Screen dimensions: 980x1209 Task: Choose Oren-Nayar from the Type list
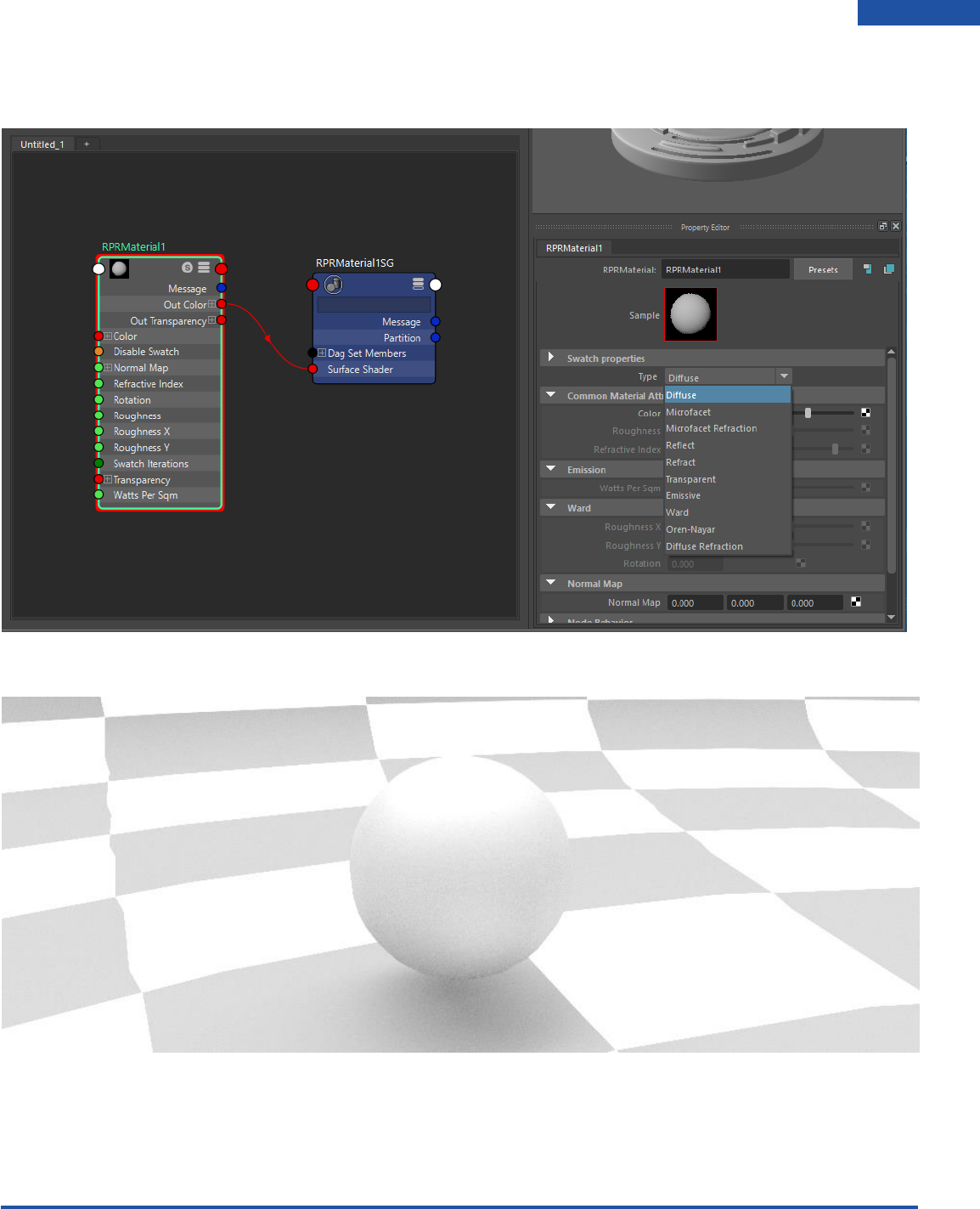728,529
